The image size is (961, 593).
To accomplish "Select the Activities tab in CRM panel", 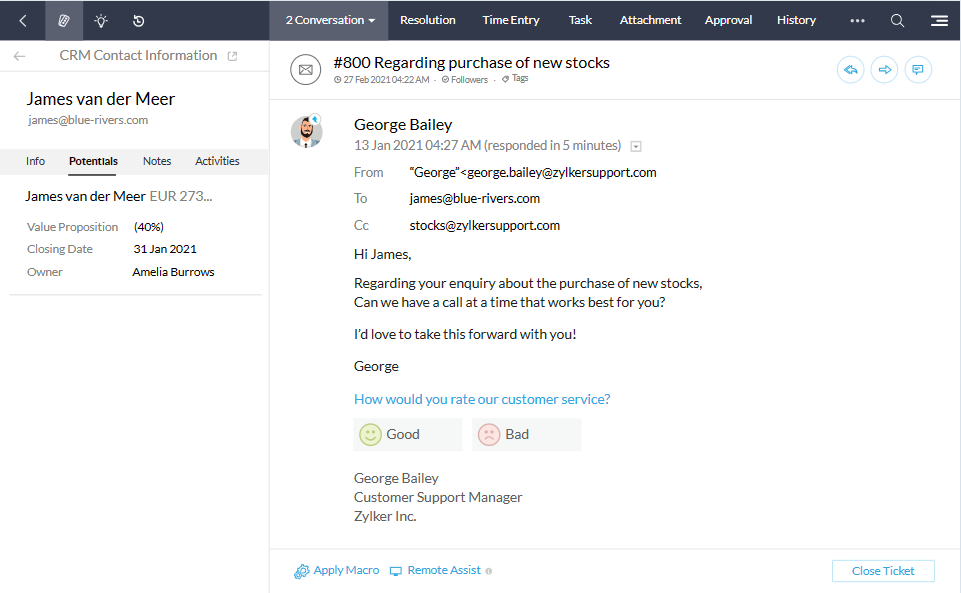I will click(217, 161).
